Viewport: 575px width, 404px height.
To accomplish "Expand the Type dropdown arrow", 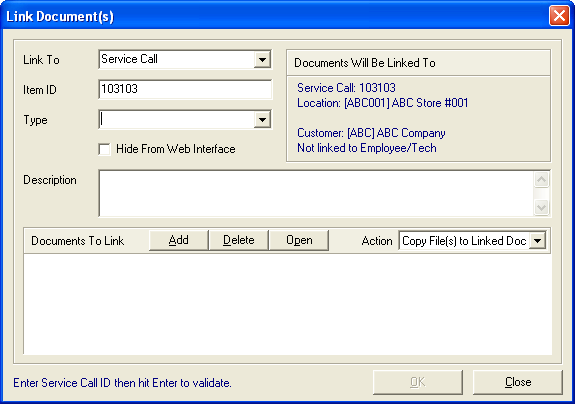I will coord(262,120).
